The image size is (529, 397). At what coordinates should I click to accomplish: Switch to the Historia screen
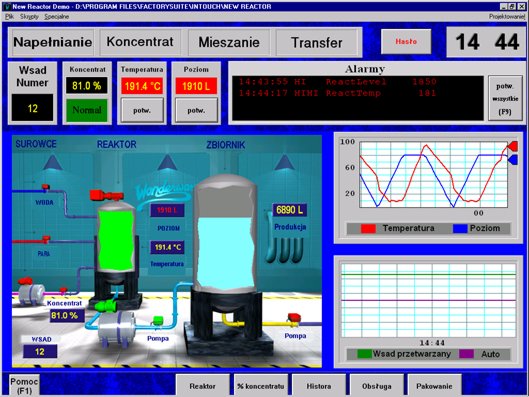[319, 386]
